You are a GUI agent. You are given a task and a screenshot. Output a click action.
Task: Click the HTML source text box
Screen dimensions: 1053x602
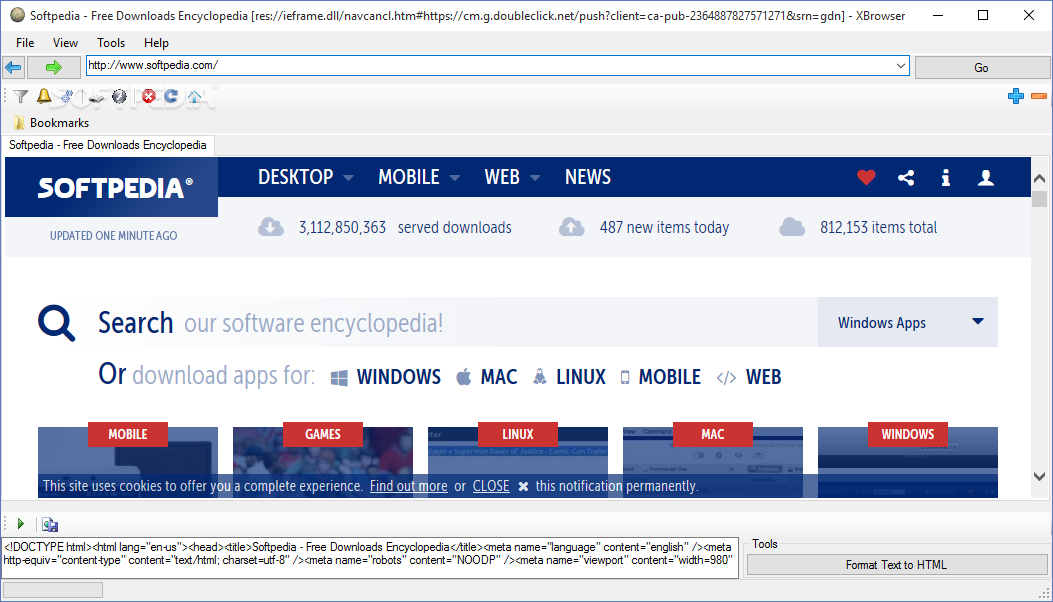(x=370, y=557)
